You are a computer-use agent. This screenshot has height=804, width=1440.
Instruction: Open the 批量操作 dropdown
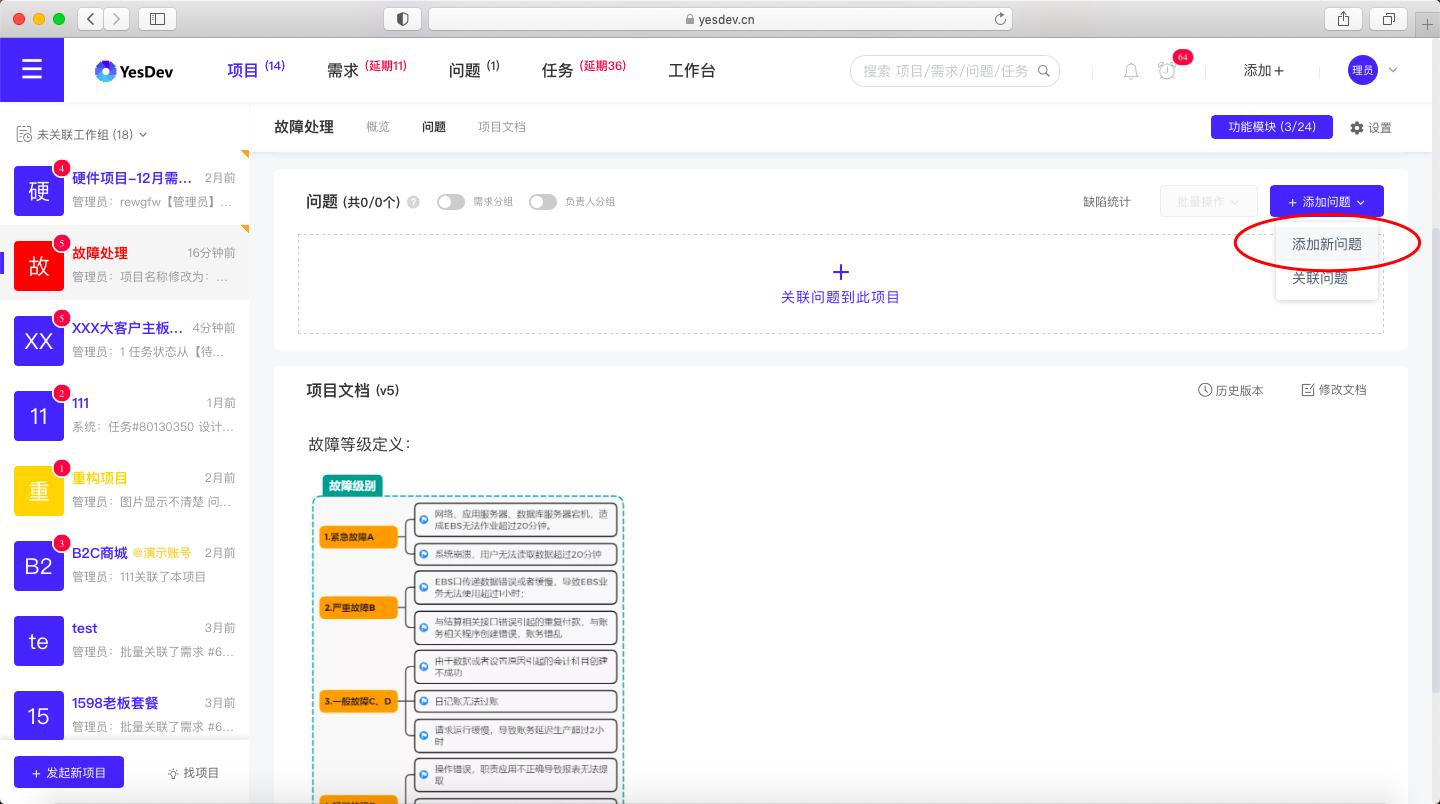[1208, 201]
